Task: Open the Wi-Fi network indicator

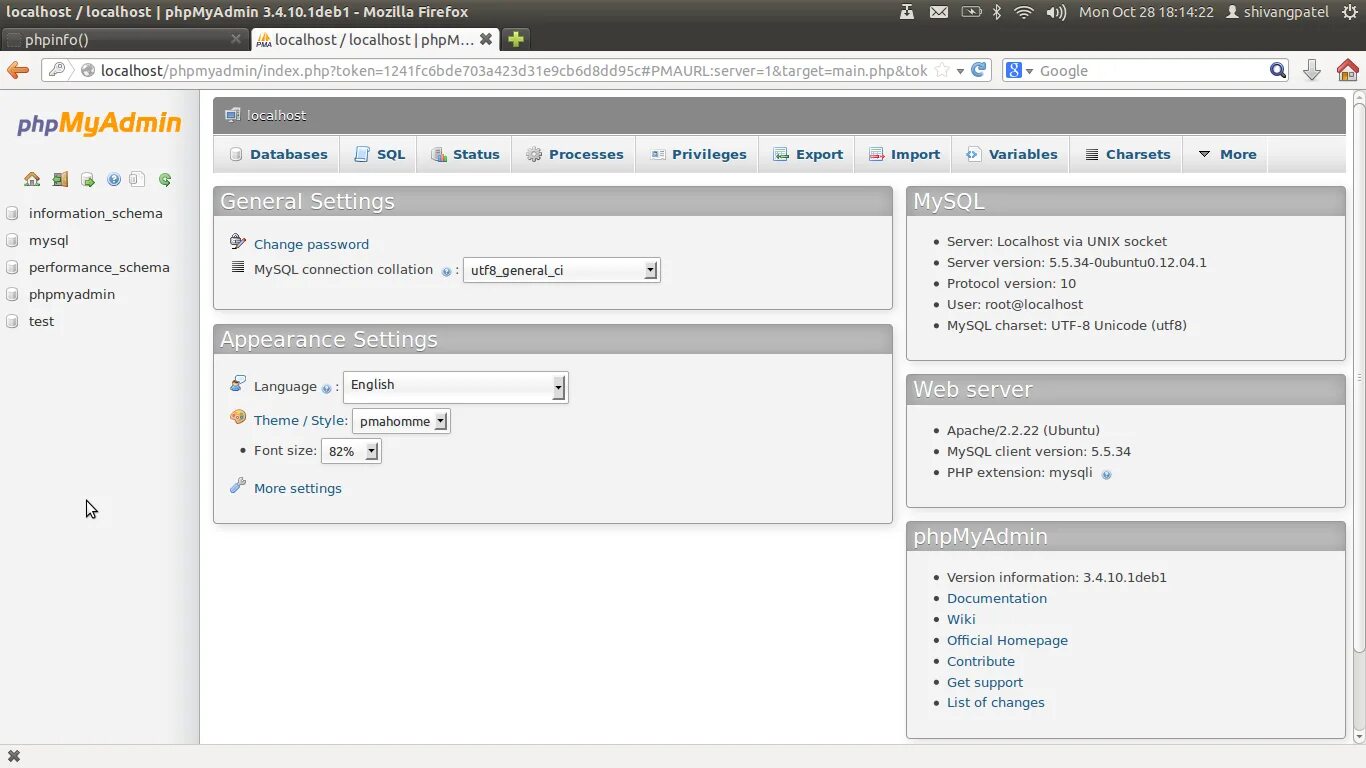Action: pos(1024,12)
